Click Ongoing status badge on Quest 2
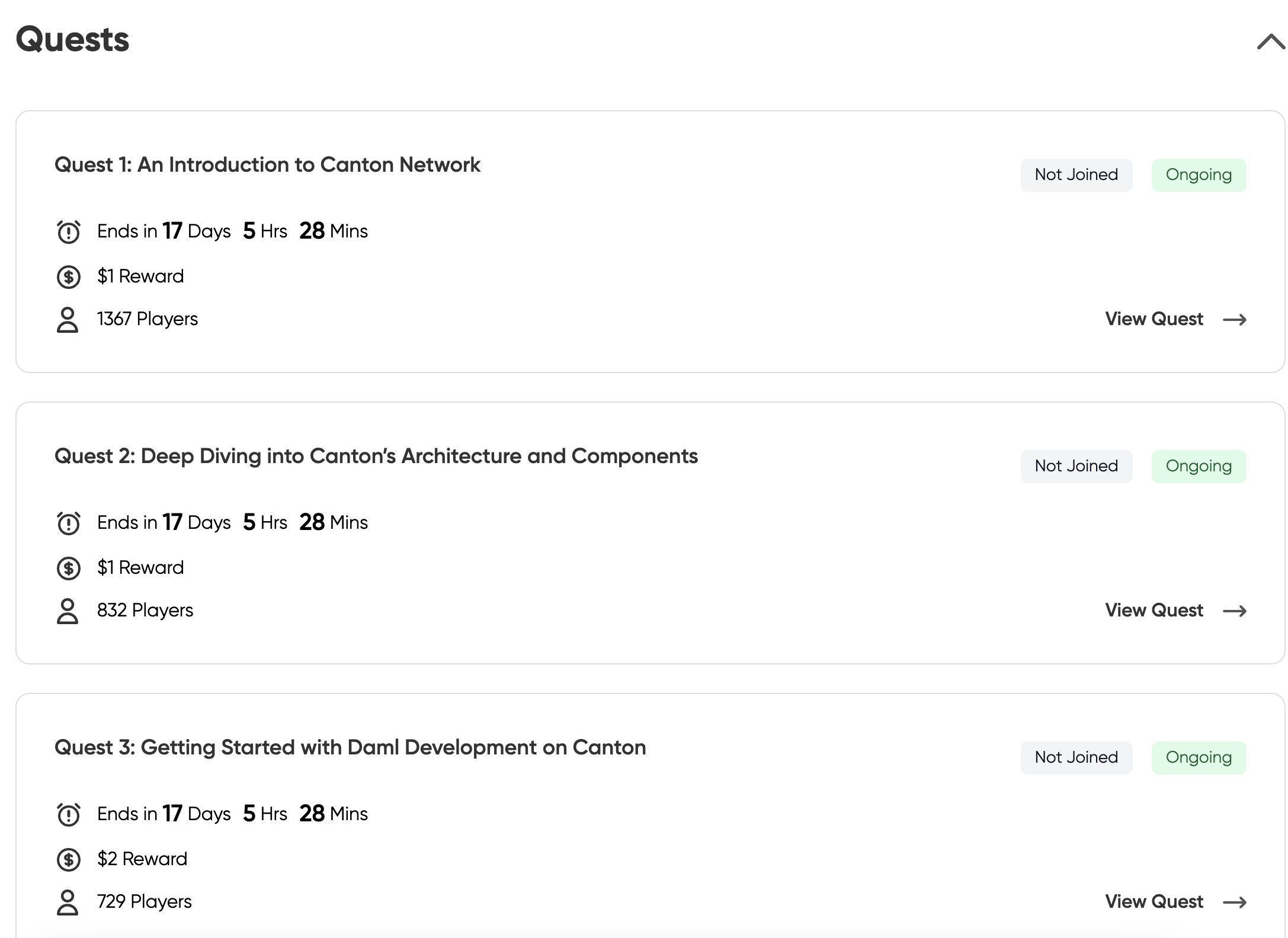 coord(1198,466)
